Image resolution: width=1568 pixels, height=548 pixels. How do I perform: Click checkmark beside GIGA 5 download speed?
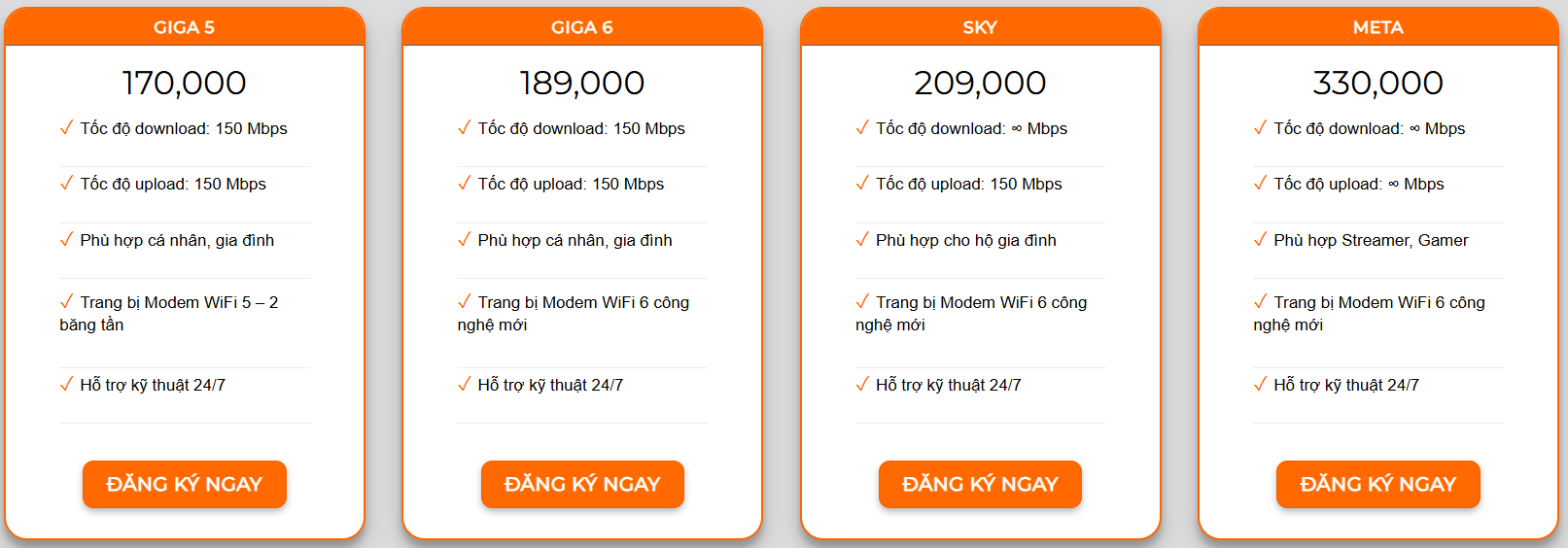click(x=66, y=127)
